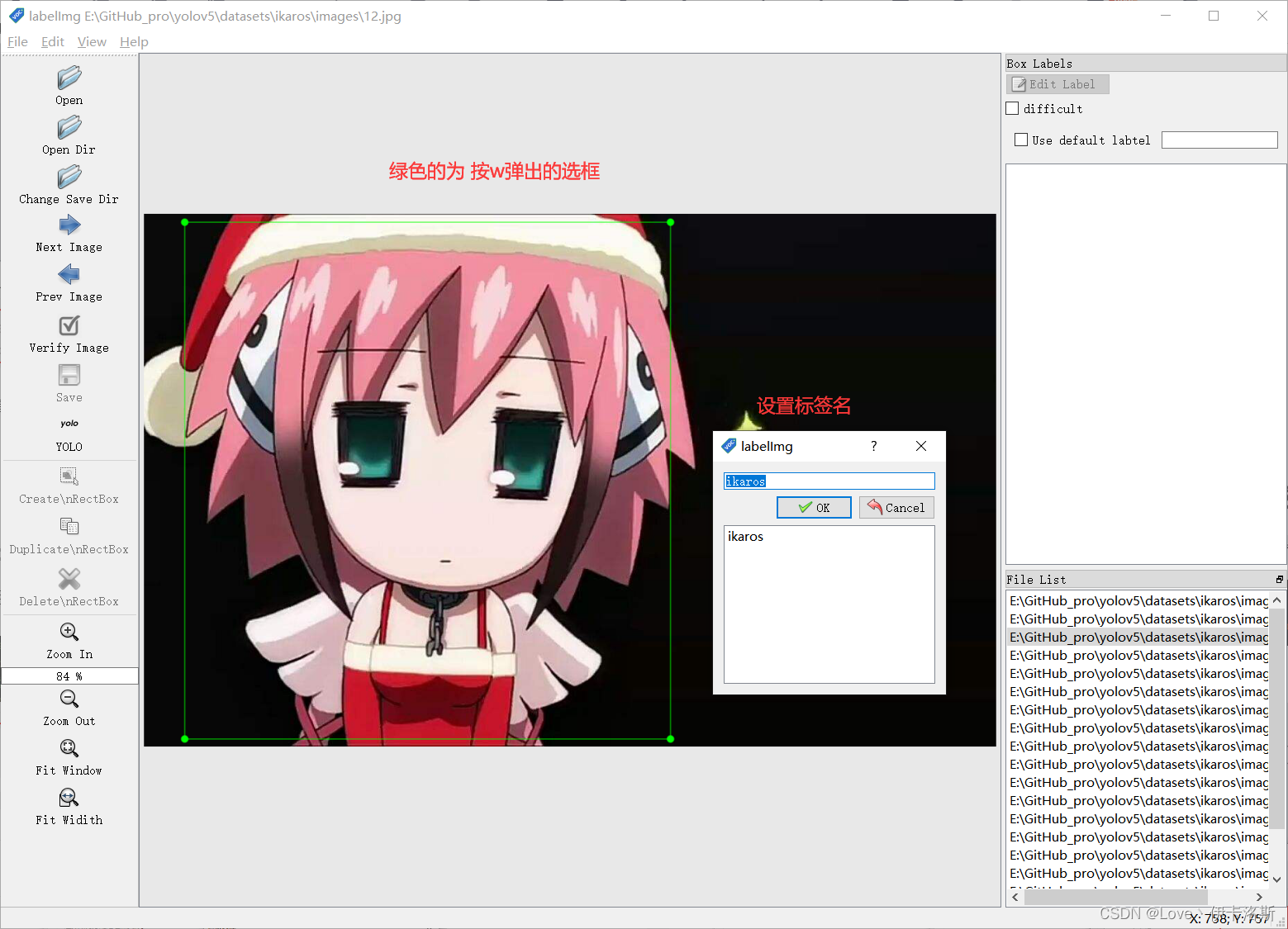This screenshot has width=1288, height=929.
Task: Mark image with Verify Image icon
Action: 69,325
